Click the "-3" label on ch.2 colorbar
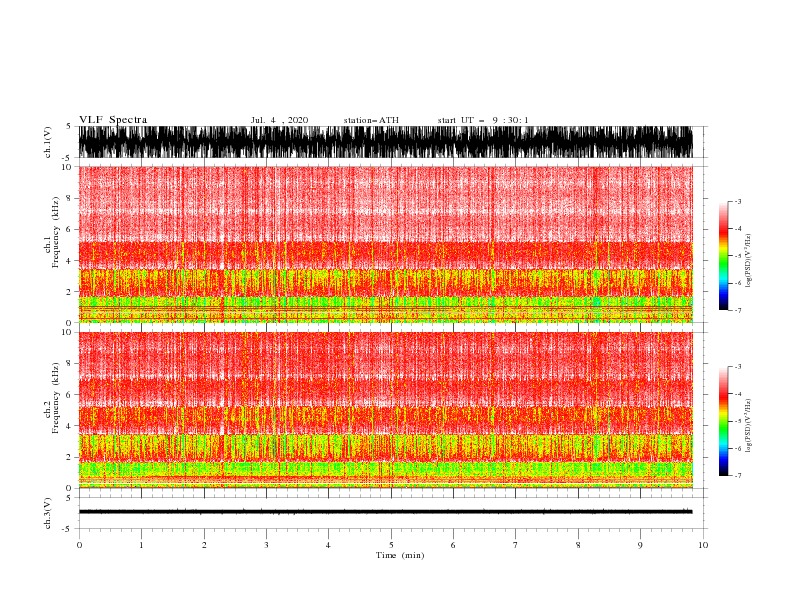The height and width of the screenshot is (612, 792). (x=738, y=367)
